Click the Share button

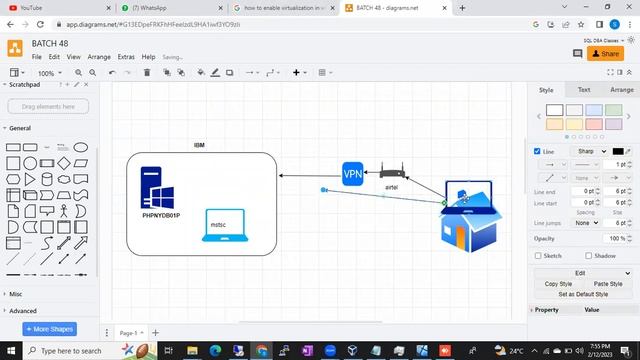[605, 53]
